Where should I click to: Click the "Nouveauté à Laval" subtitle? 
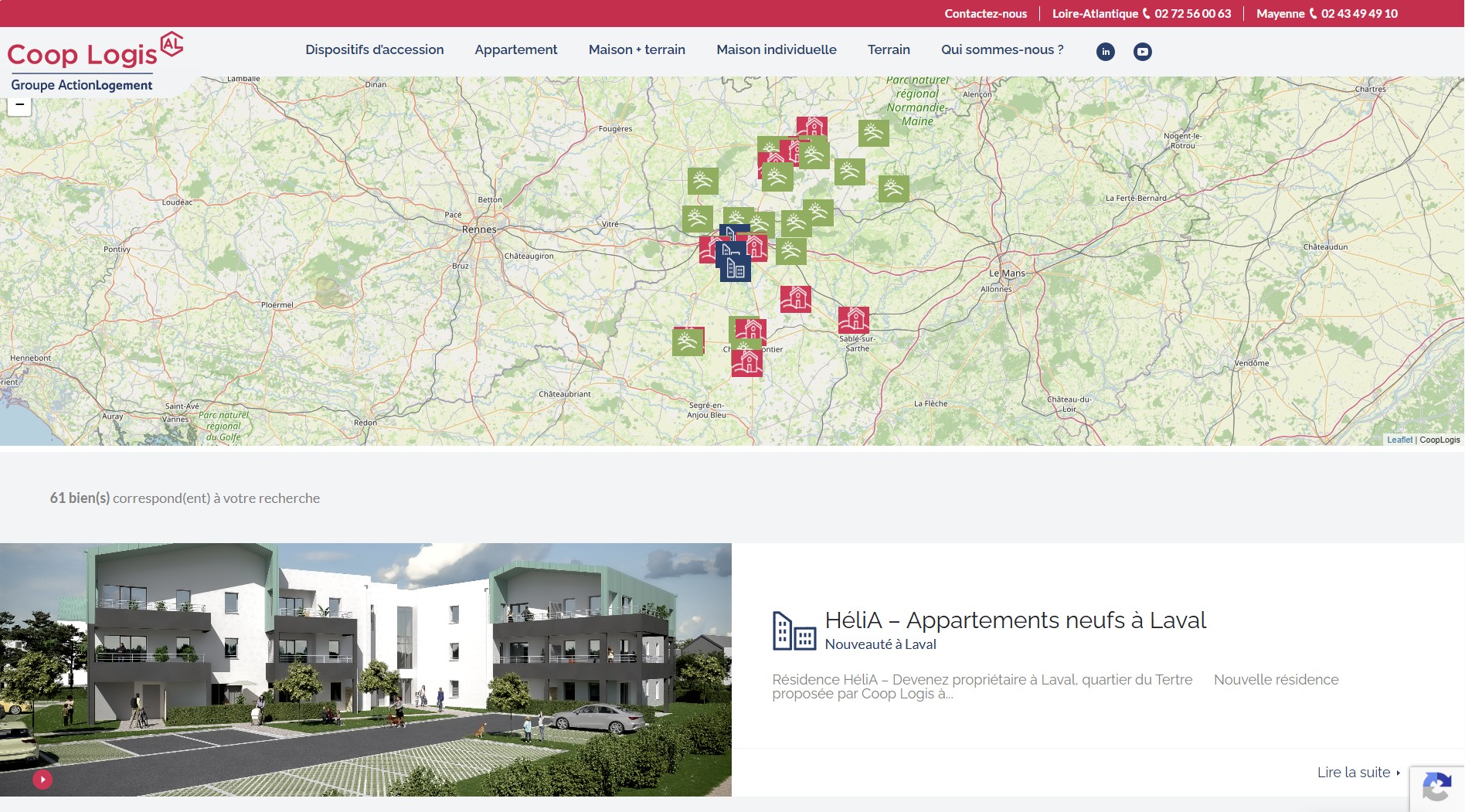(880, 644)
